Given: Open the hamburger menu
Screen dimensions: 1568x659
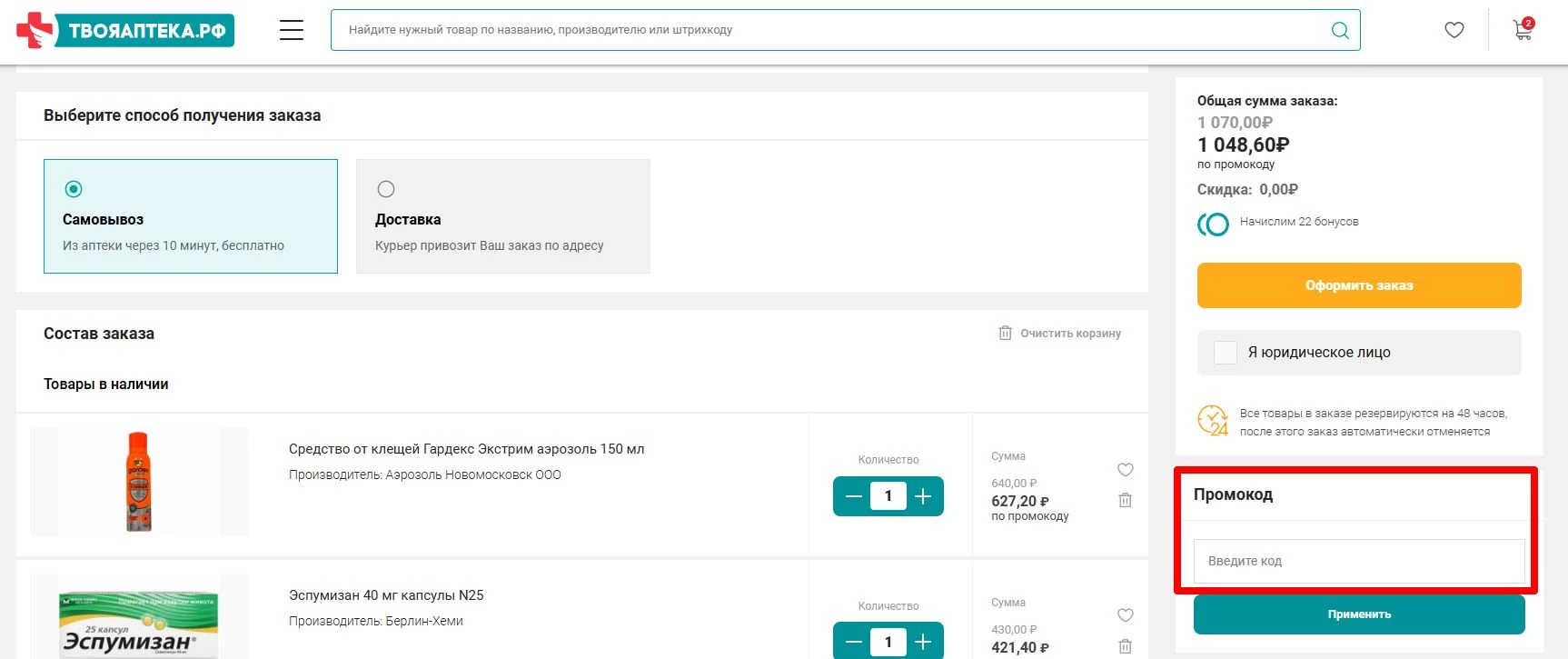Looking at the screenshot, I should coord(291,30).
